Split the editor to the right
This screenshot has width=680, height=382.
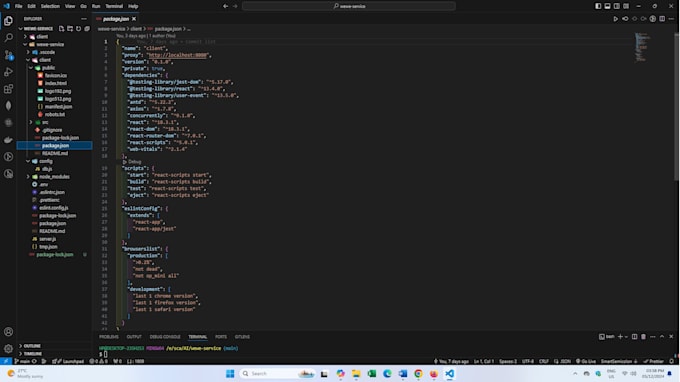pyautogui.click(x=662, y=19)
